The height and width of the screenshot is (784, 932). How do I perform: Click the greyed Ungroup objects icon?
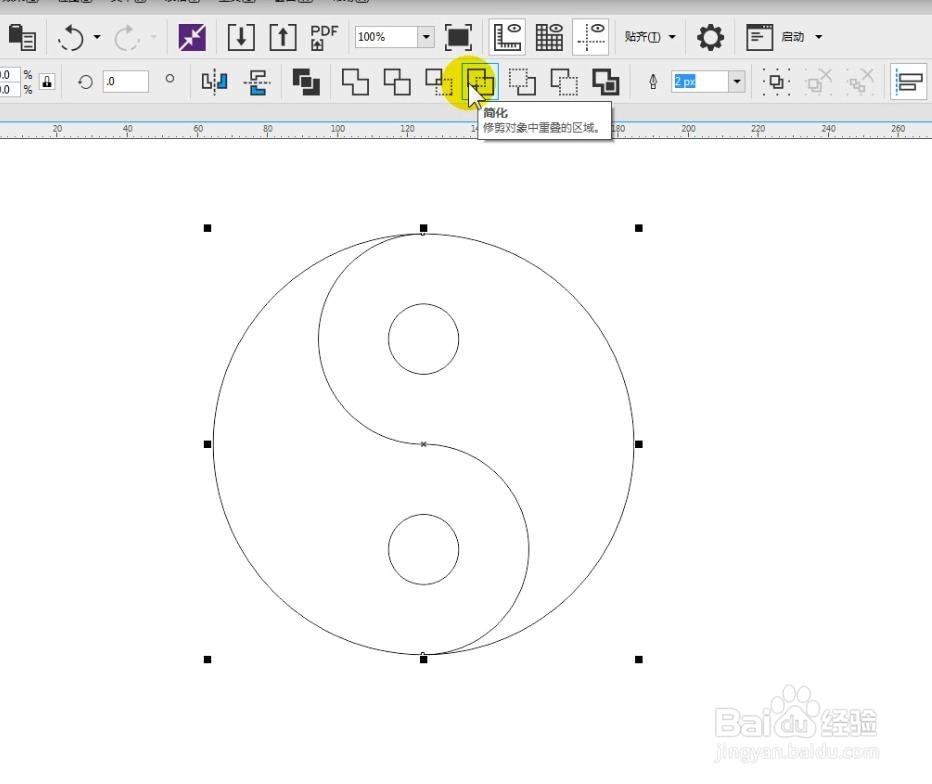tap(818, 81)
